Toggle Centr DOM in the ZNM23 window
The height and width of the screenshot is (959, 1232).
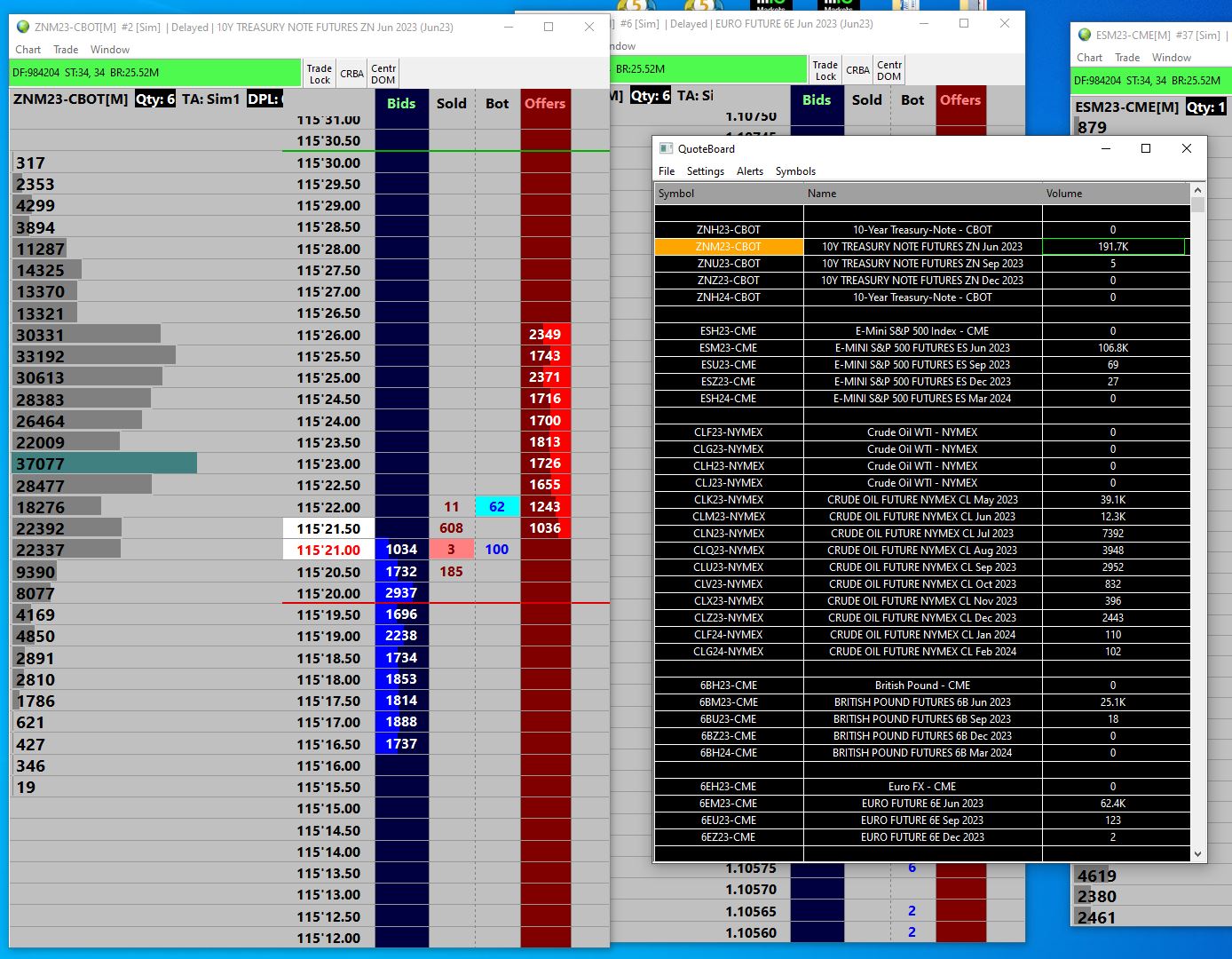click(x=383, y=74)
